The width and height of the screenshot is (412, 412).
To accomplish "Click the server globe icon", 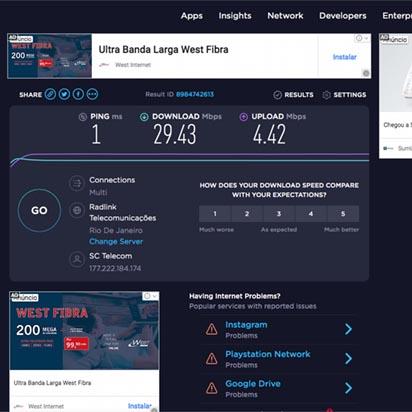I will click(x=77, y=210).
